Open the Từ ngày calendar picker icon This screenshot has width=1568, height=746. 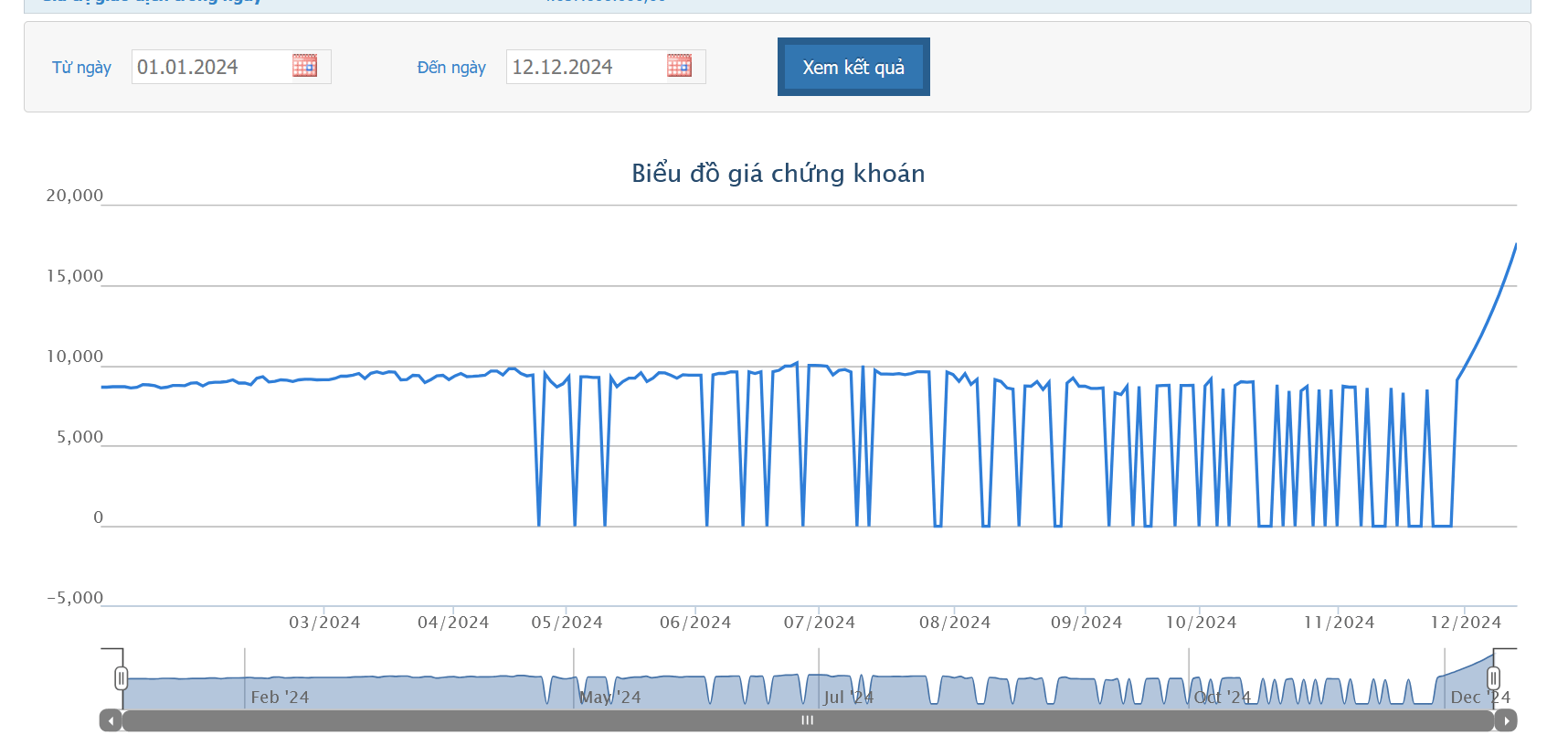[x=304, y=66]
